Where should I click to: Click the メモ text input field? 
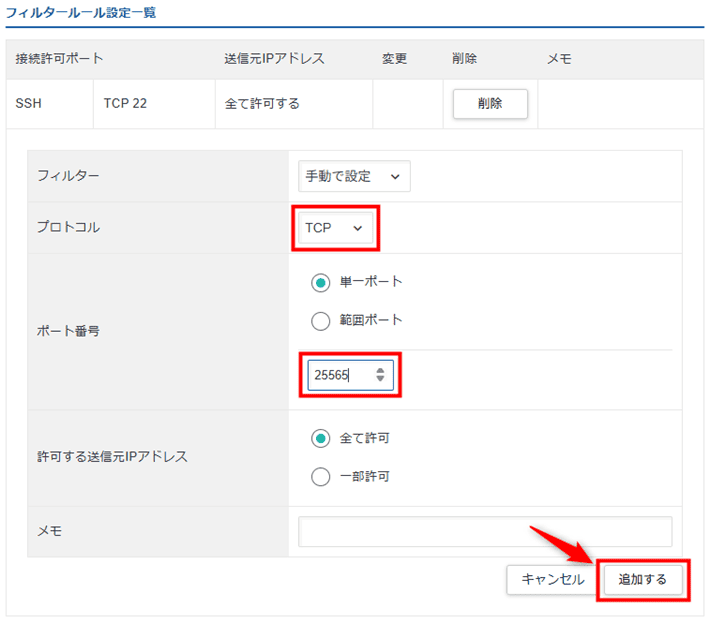(485, 532)
